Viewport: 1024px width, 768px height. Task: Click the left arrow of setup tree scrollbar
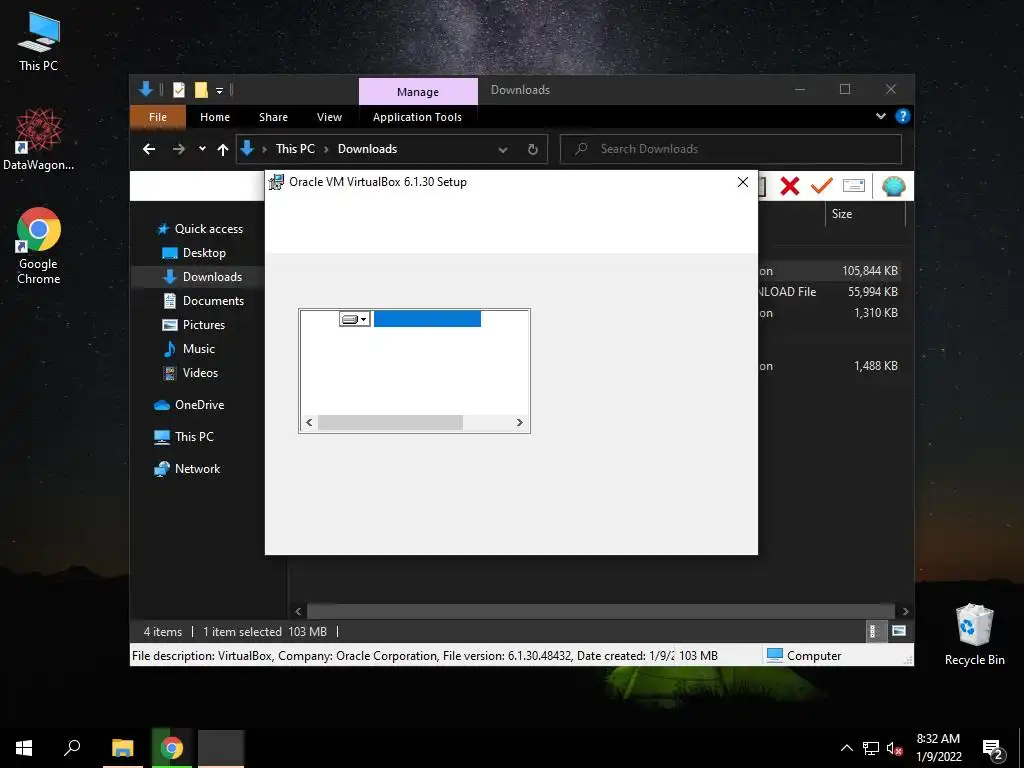[309, 423]
